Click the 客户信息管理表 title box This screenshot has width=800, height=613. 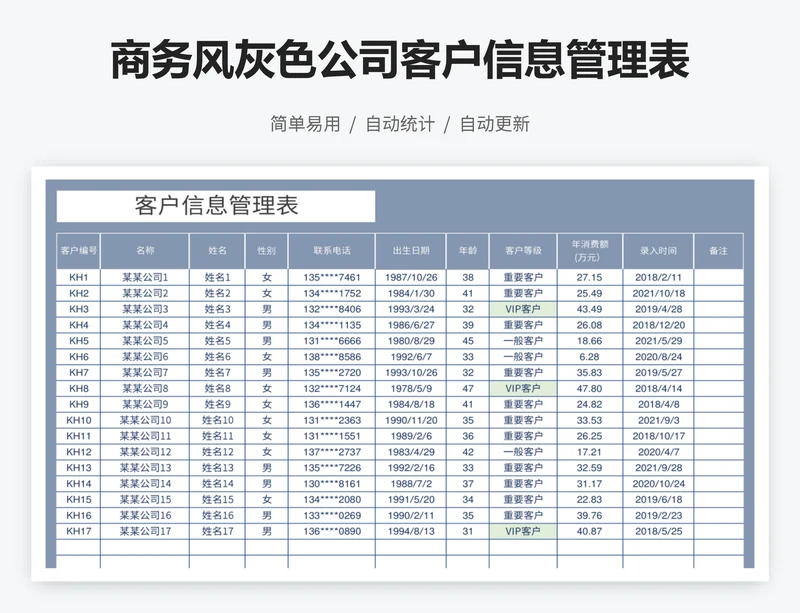[216, 206]
